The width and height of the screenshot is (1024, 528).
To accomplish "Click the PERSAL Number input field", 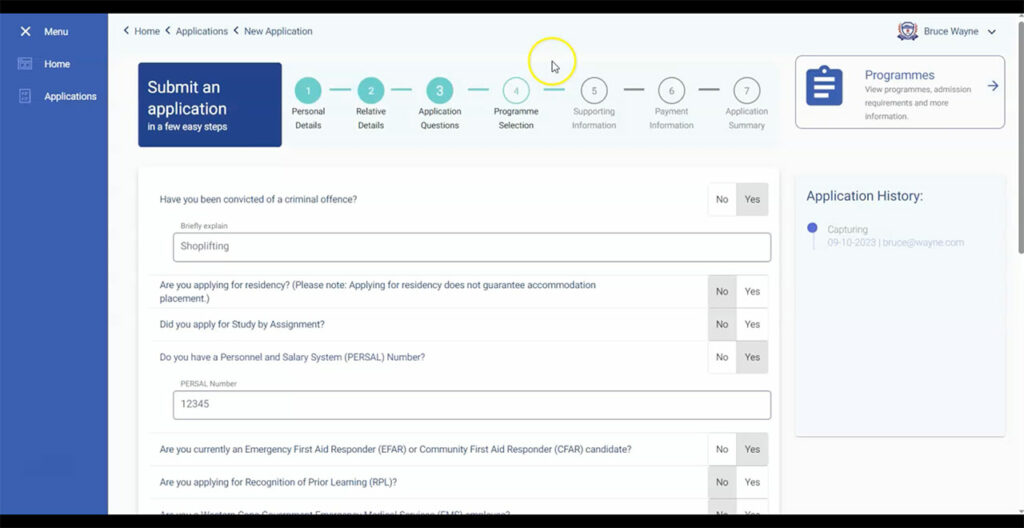I will (x=471, y=405).
